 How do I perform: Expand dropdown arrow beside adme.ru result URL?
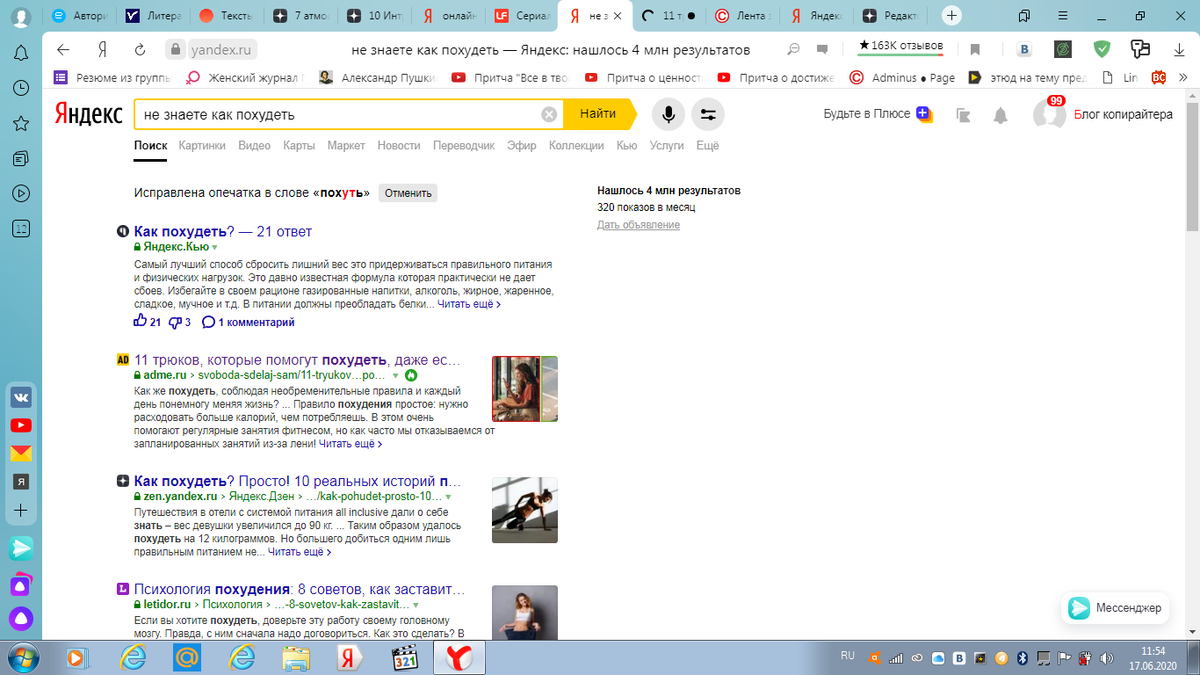tap(396, 375)
